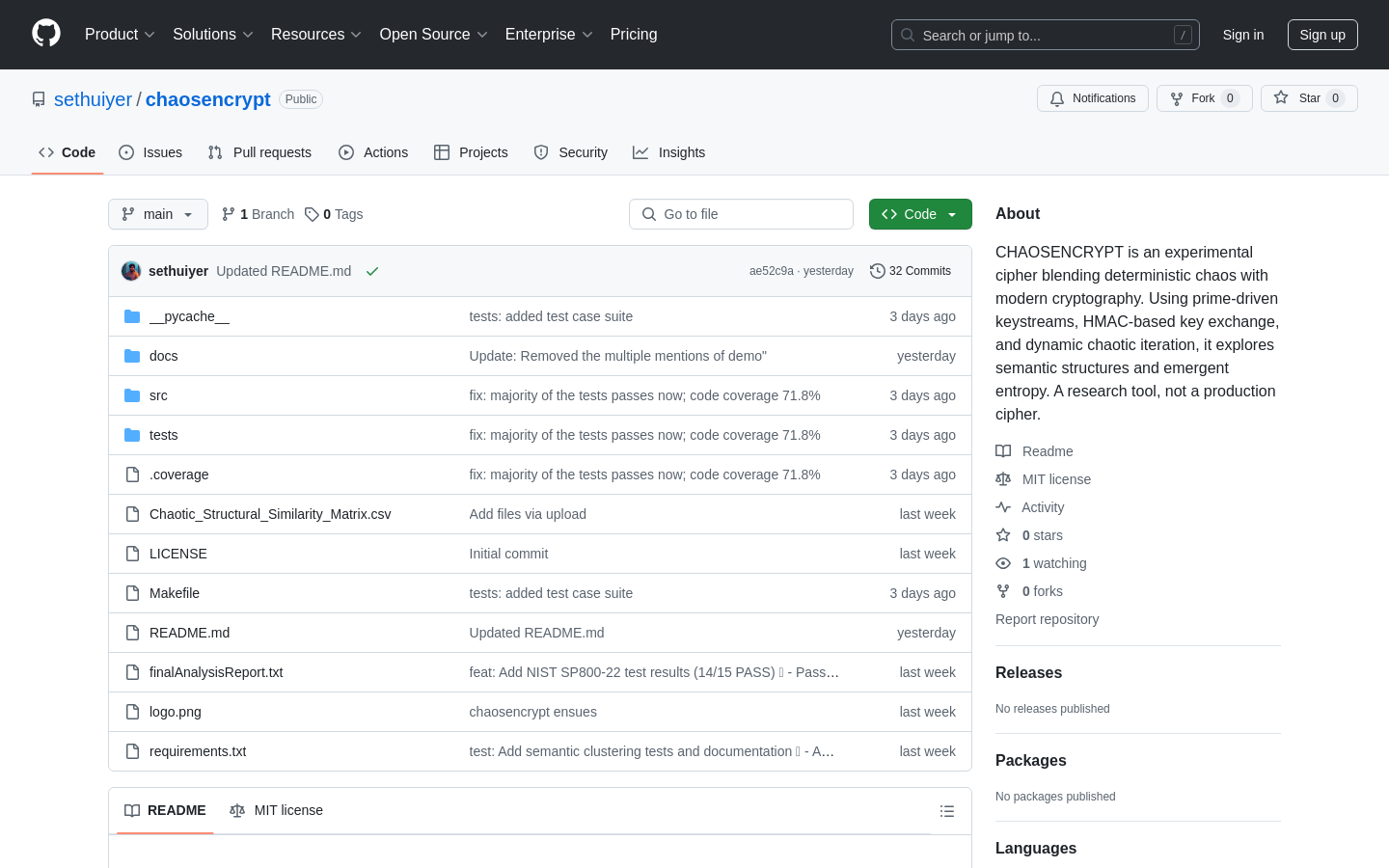The height and width of the screenshot is (868, 1389).
Task: Open the README outline list icon
Action: [947, 811]
